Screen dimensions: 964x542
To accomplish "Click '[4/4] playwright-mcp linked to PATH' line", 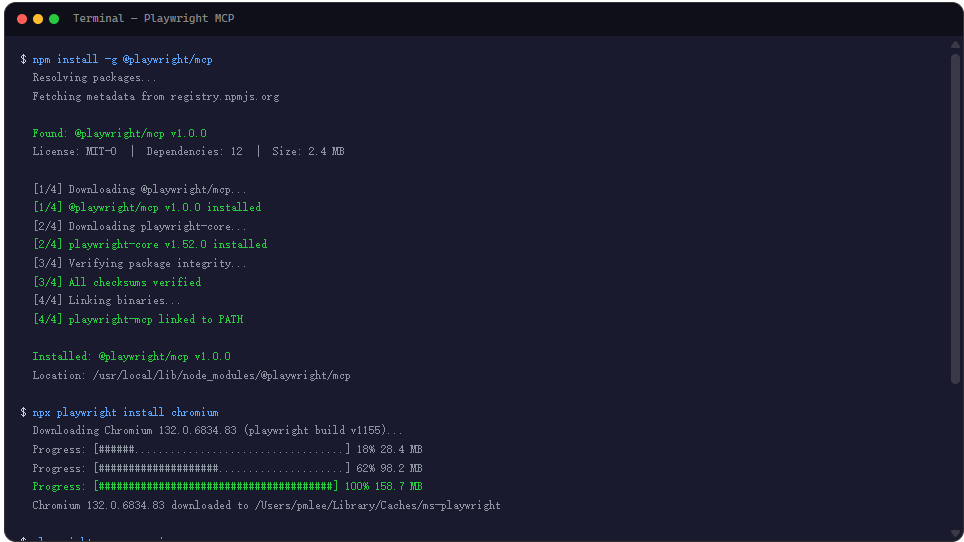I will click(138, 320).
